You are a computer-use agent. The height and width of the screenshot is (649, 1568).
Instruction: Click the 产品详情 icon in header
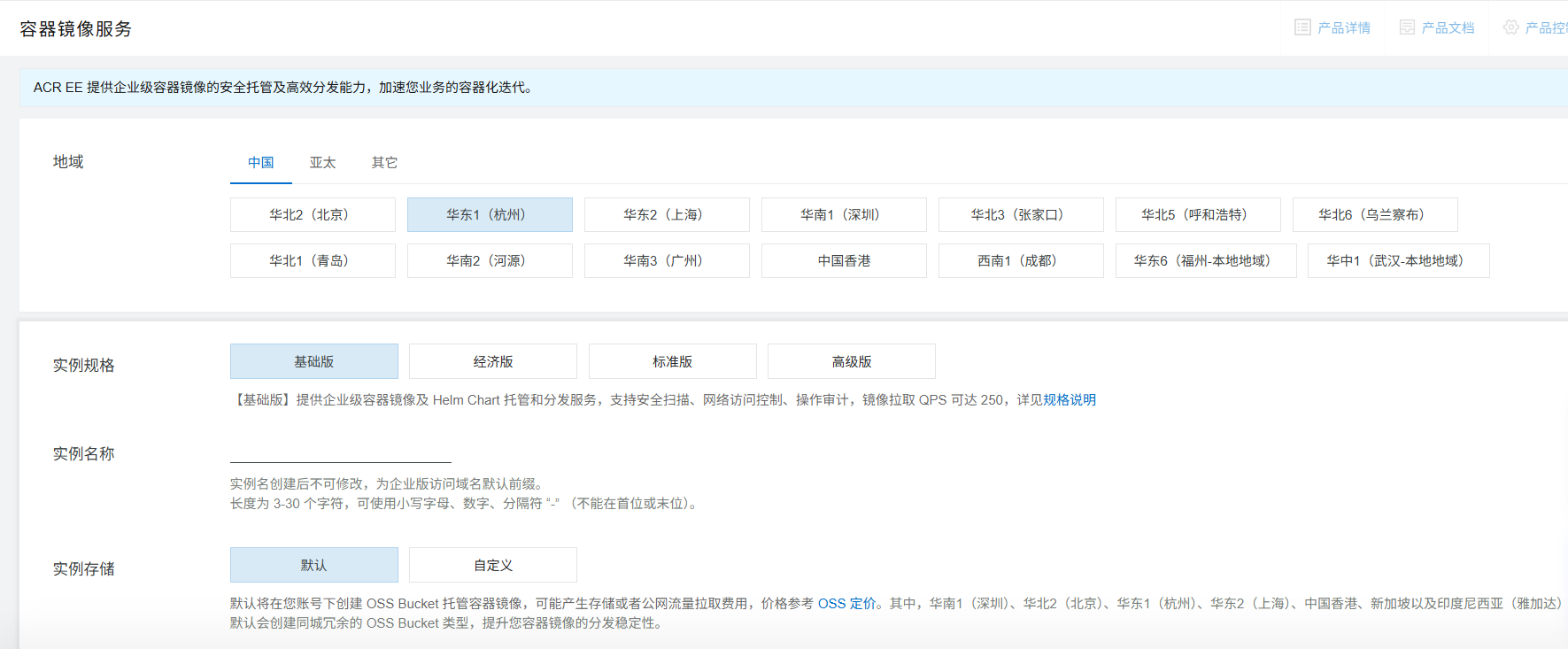tap(1302, 27)
